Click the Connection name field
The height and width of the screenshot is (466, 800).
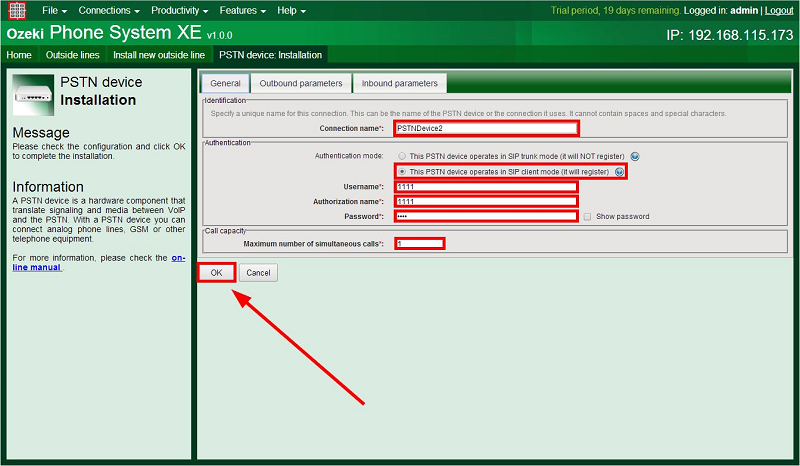[x=486, y=128]
